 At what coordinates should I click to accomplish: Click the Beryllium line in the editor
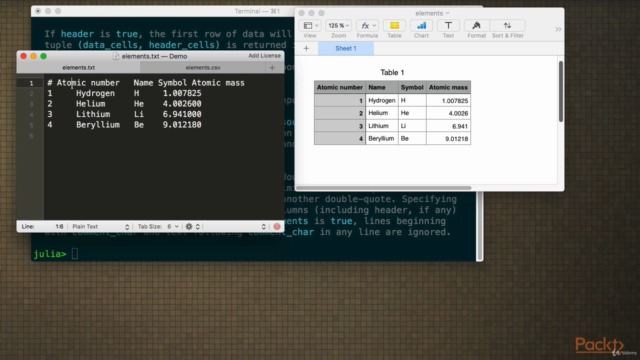click(x=124, y=125)
